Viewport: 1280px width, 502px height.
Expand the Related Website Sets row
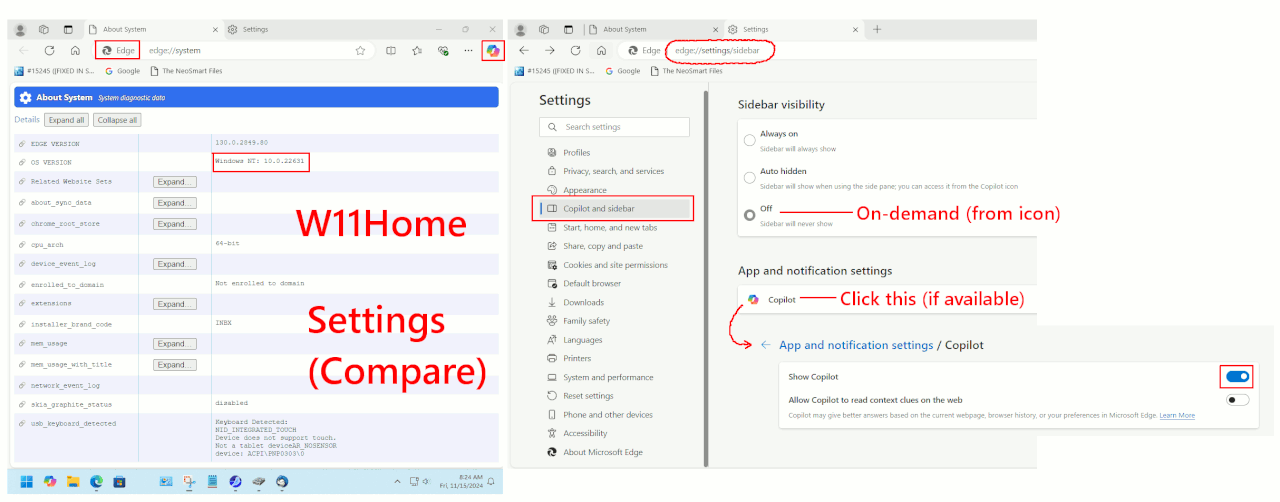(175, 182)
